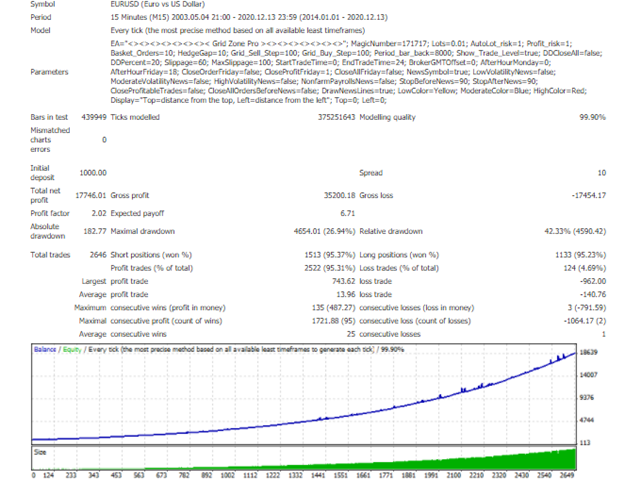The image size is (640, 480).
Task: Click the Total net profit value 17746.01
Action: pos(91,196)
